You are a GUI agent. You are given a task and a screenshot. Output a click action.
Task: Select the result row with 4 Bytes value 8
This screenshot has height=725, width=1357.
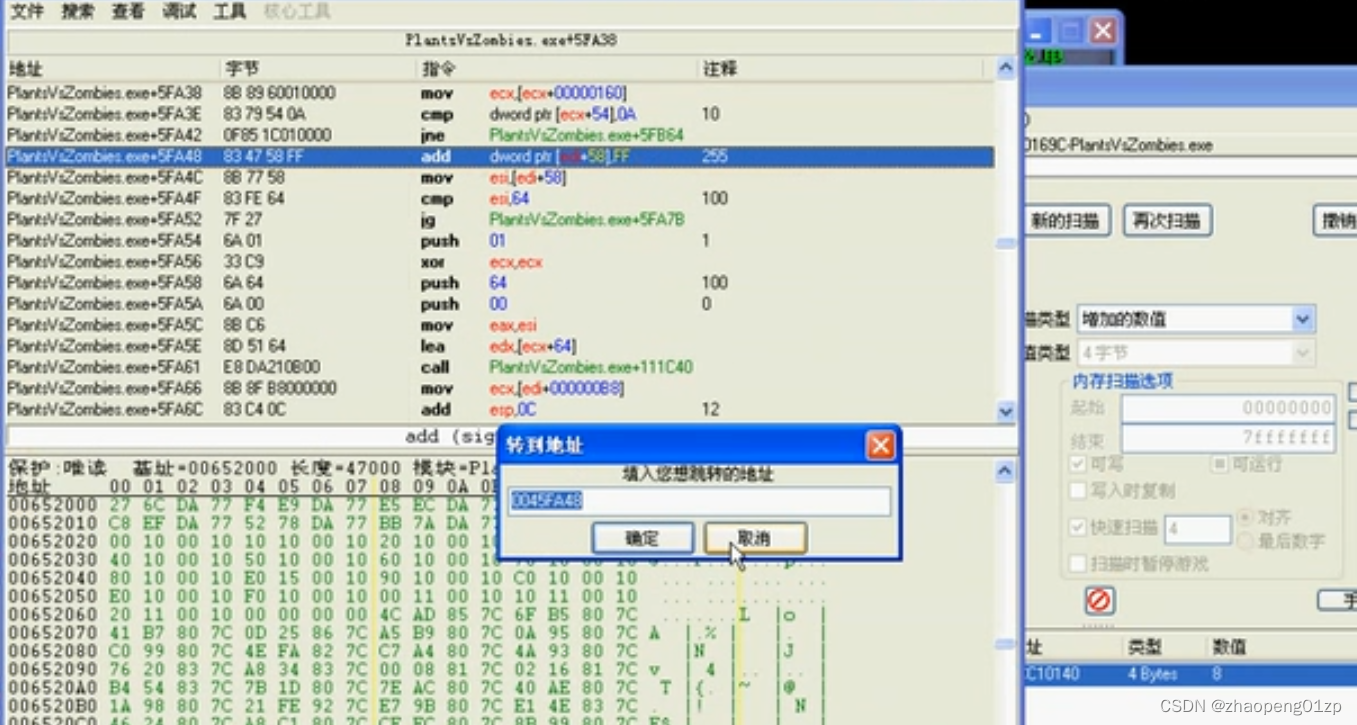[x=1190, y=674]
